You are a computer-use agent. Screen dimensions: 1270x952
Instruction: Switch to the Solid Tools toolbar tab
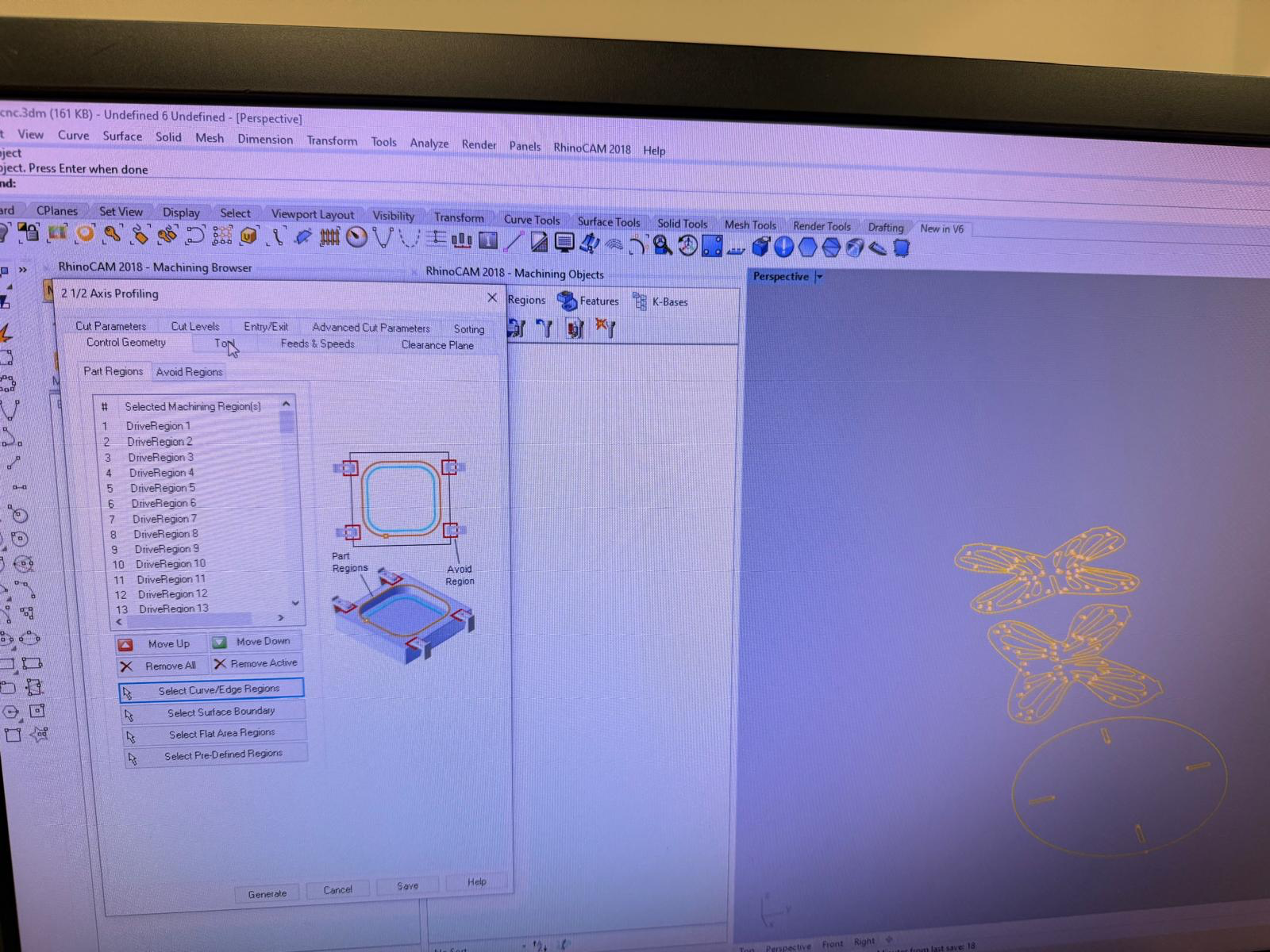click(x=682, y=224)
